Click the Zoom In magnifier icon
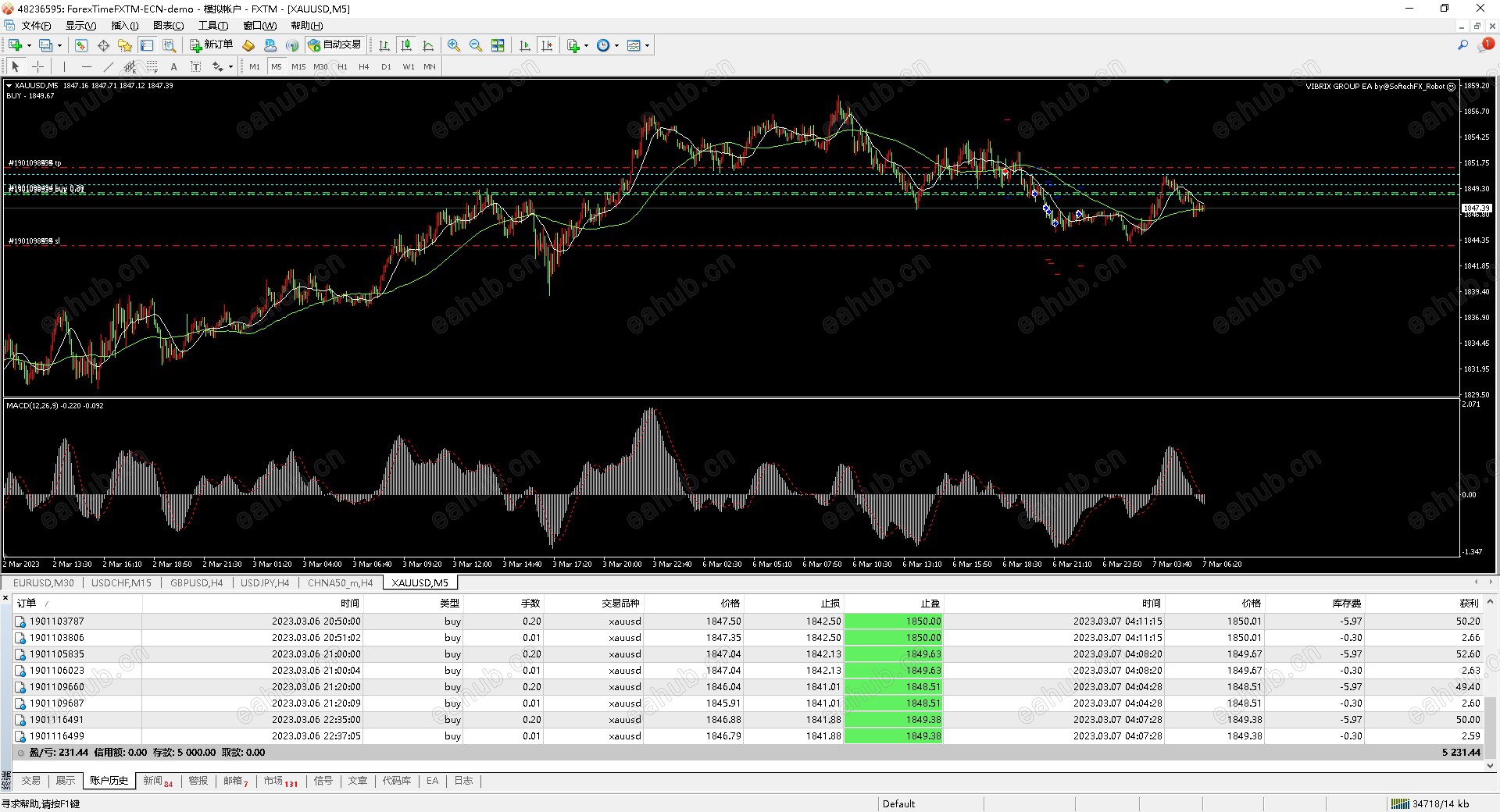Image resolution: width=1500 pixels, height=812 pixels. (x=454, y=45)
